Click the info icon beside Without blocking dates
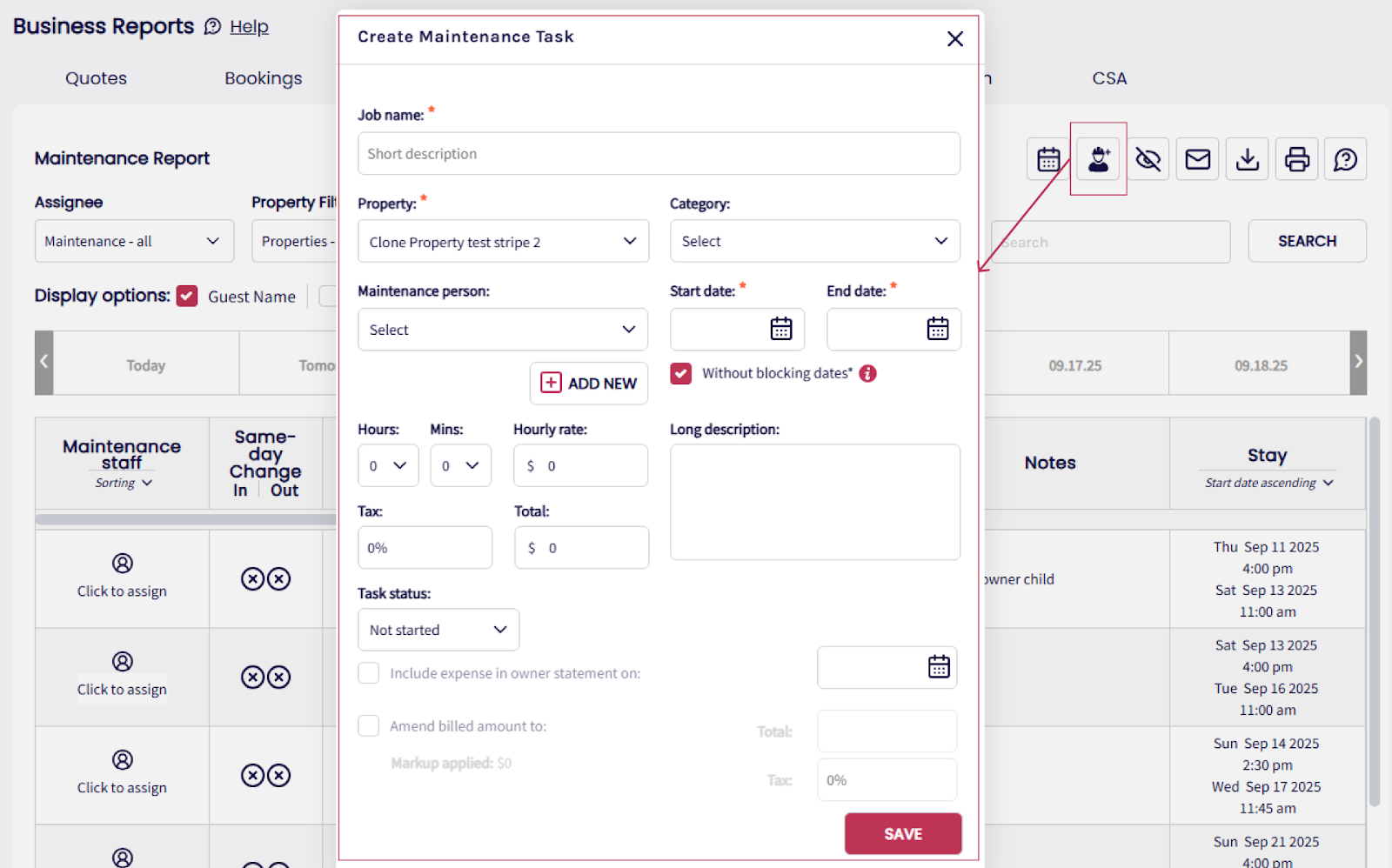 click(868, 373)
